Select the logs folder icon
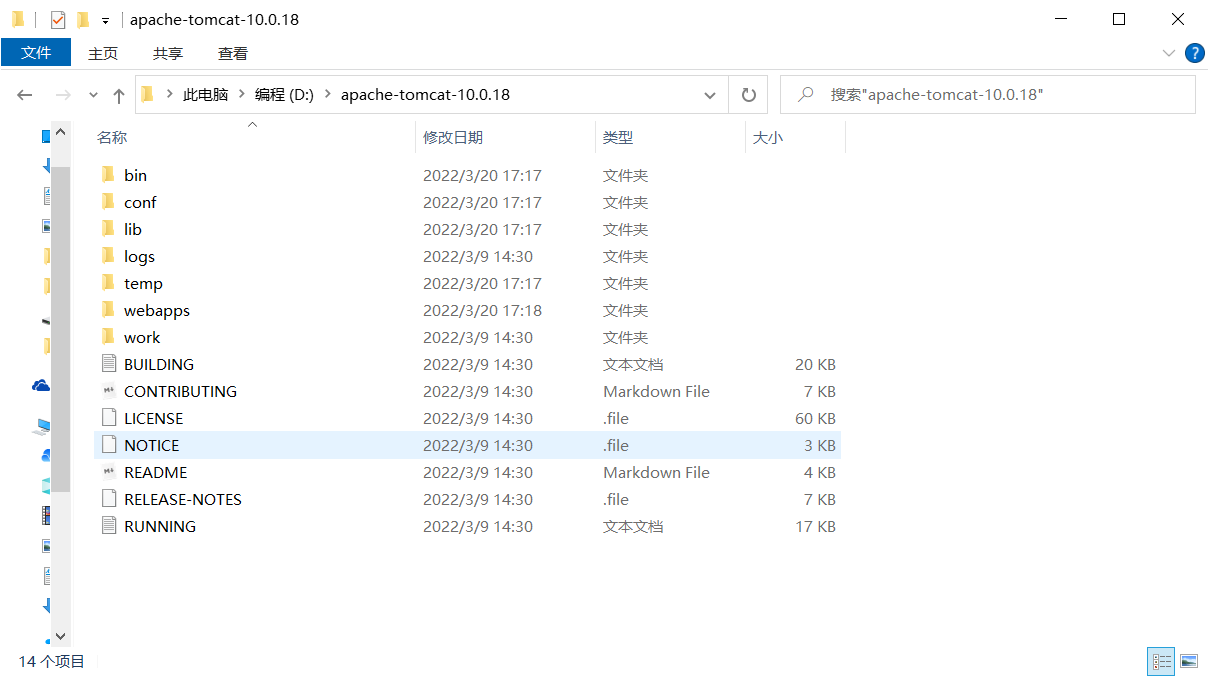Image resolution: width=1209 pixels, height=677 pixels. [108, 255]
